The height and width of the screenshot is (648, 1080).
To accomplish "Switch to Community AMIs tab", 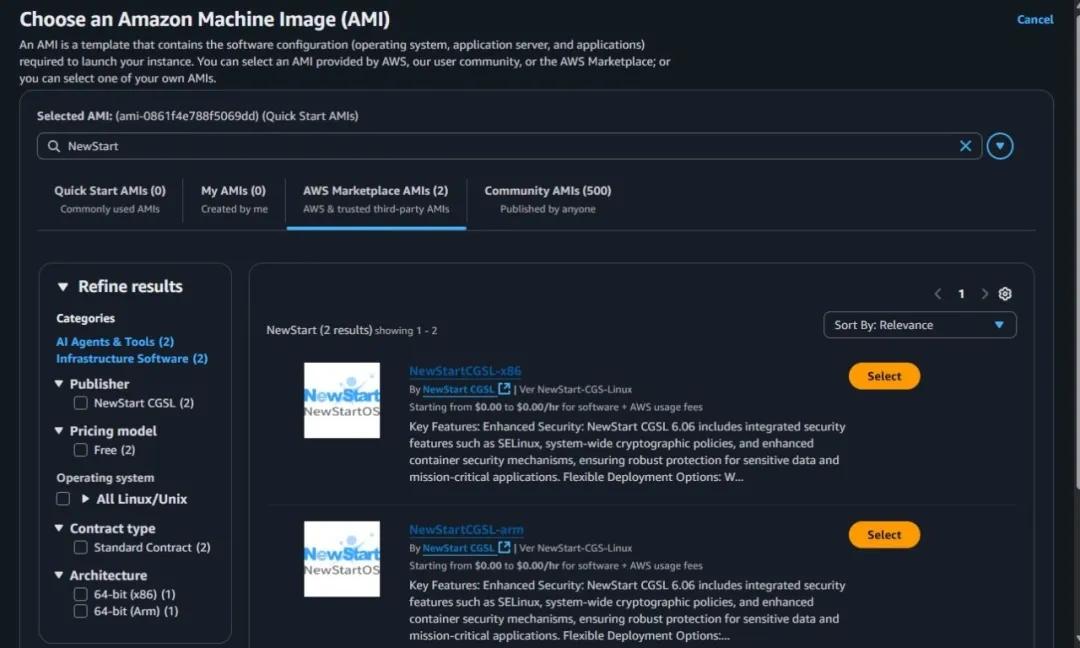I will [x=548, y=199].
